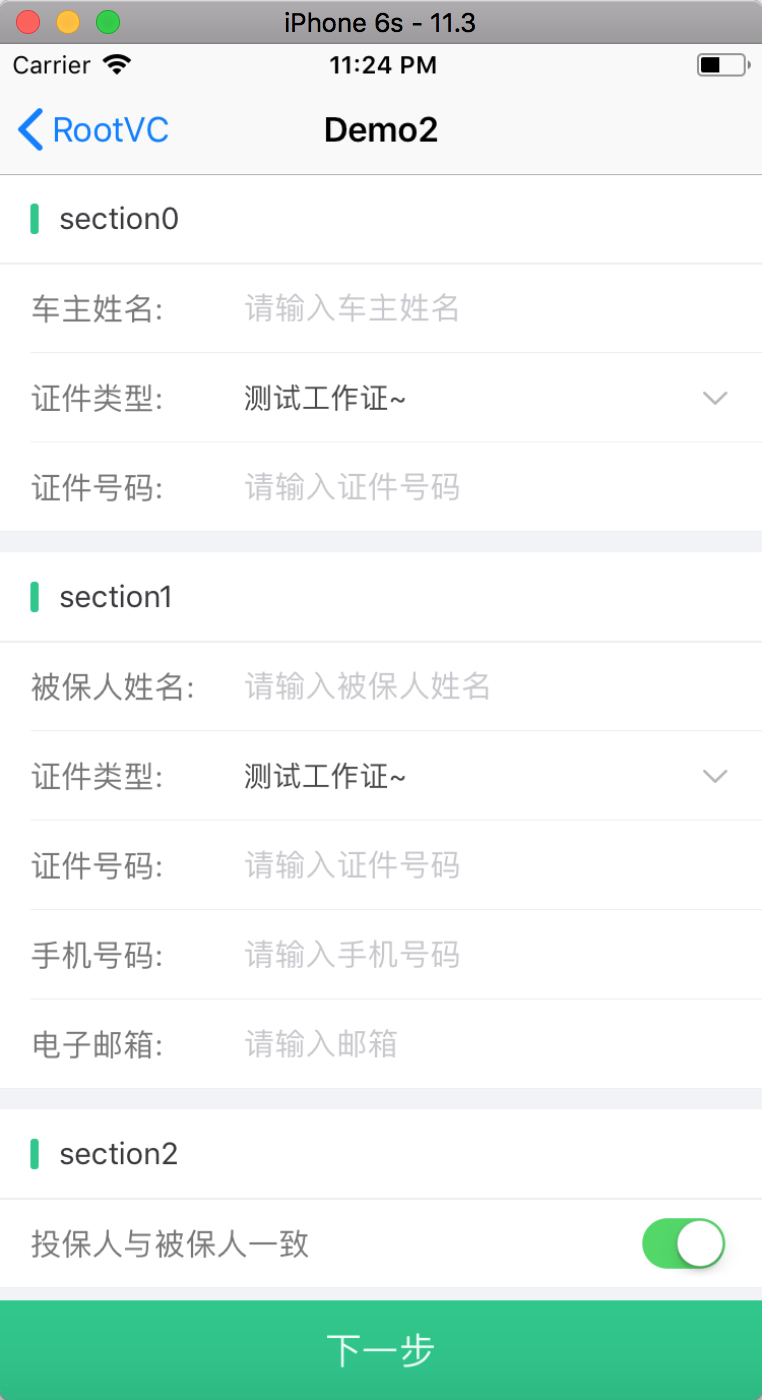Click the battery icon in status bar
The image size is (762, 1400).
tap(722, 66)
